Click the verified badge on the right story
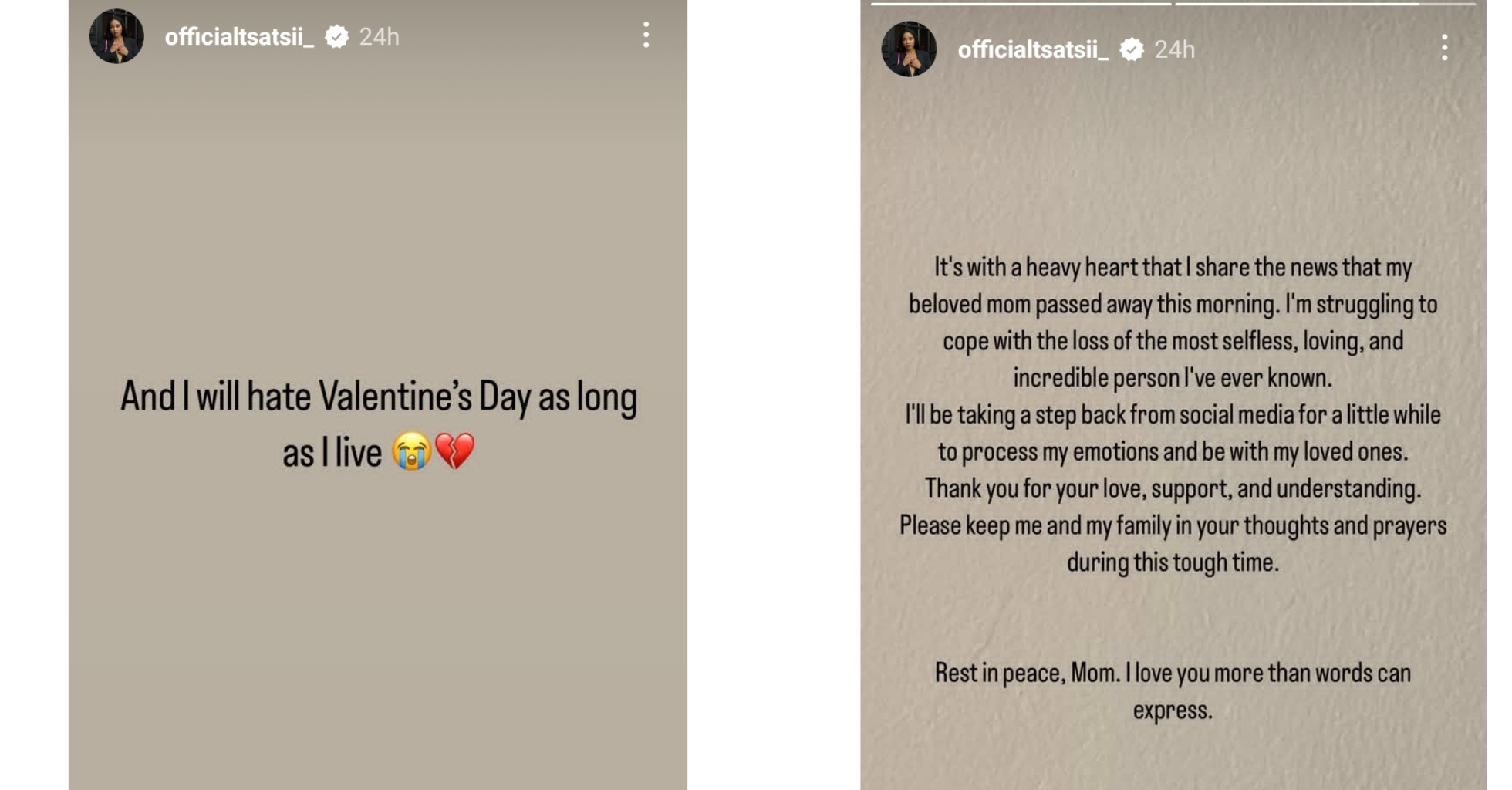Viewport: 1512px width, 790px height. pyautogui.click(x=1132, y=49)
